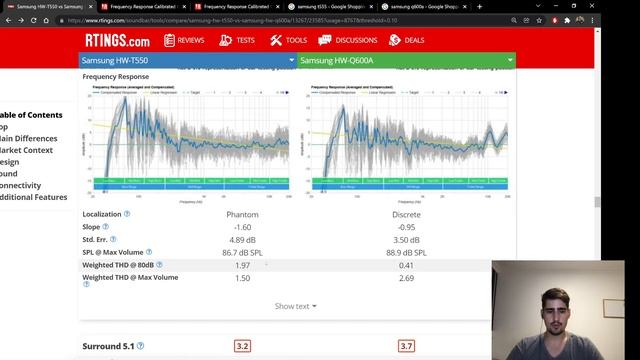Open the Tests menu

tap(237, 40)
